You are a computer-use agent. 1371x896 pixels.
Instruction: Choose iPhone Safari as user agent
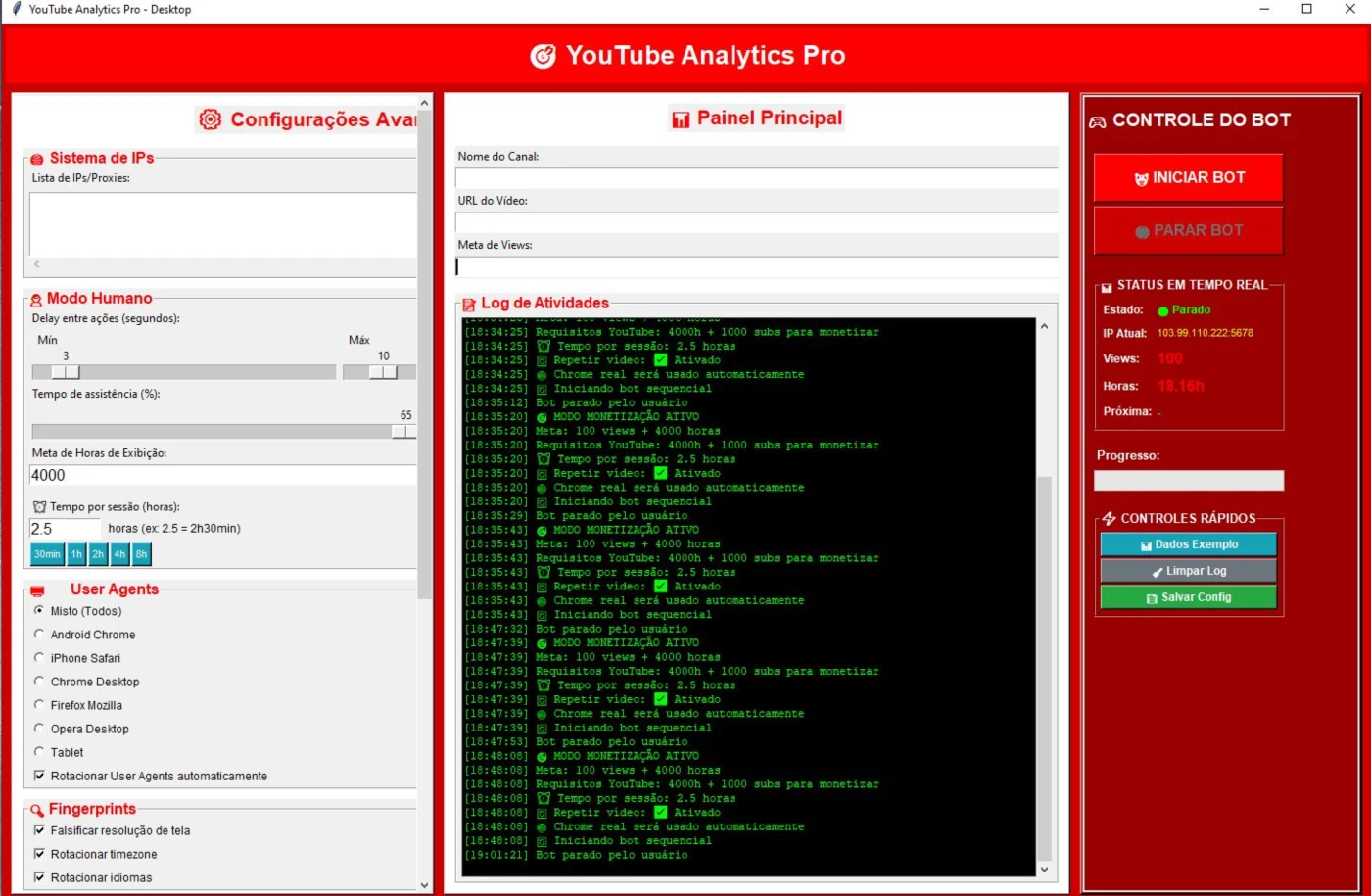click(39, 657)
